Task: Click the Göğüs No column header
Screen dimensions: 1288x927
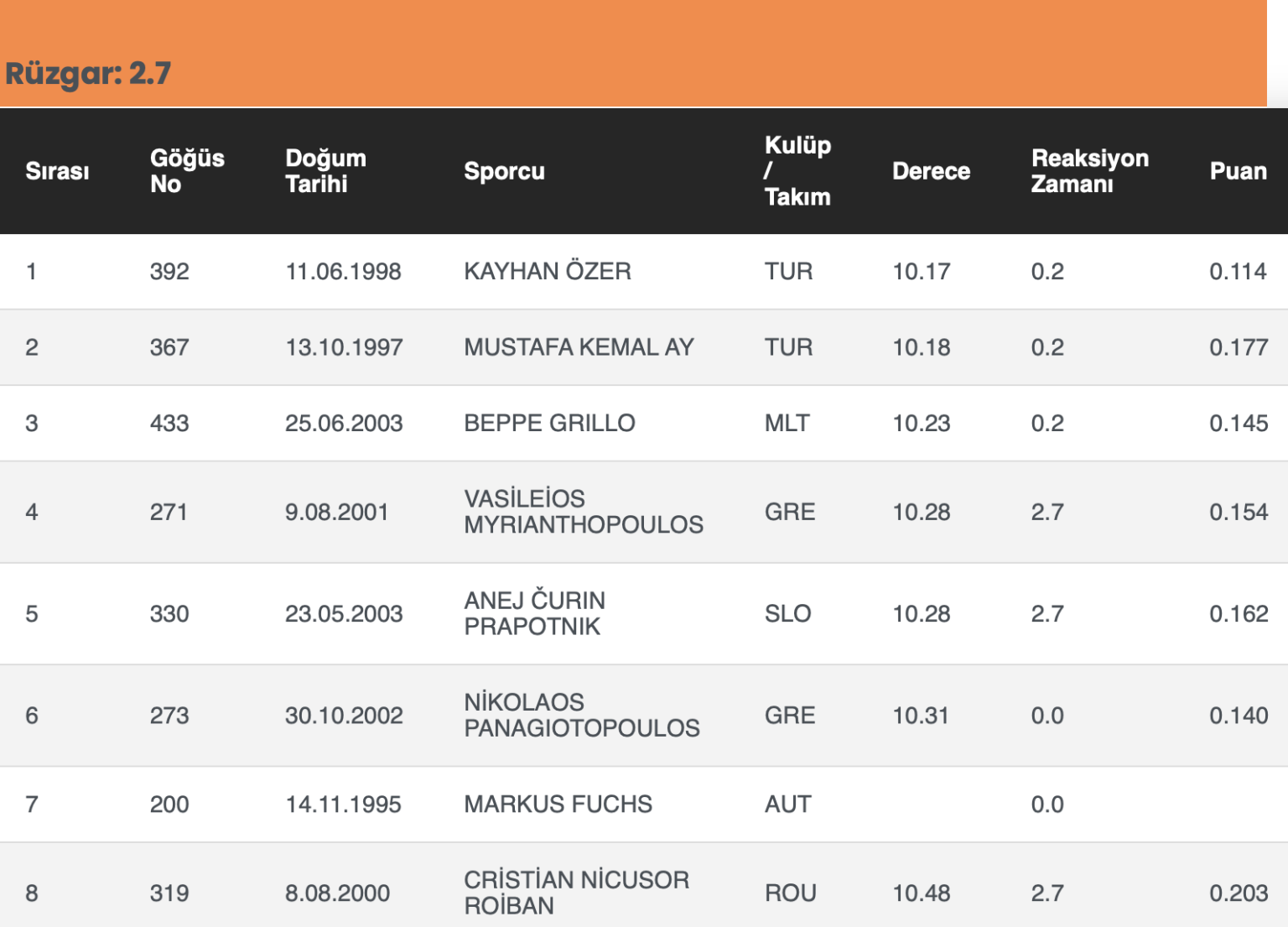Action: click(x=187, y=171)
